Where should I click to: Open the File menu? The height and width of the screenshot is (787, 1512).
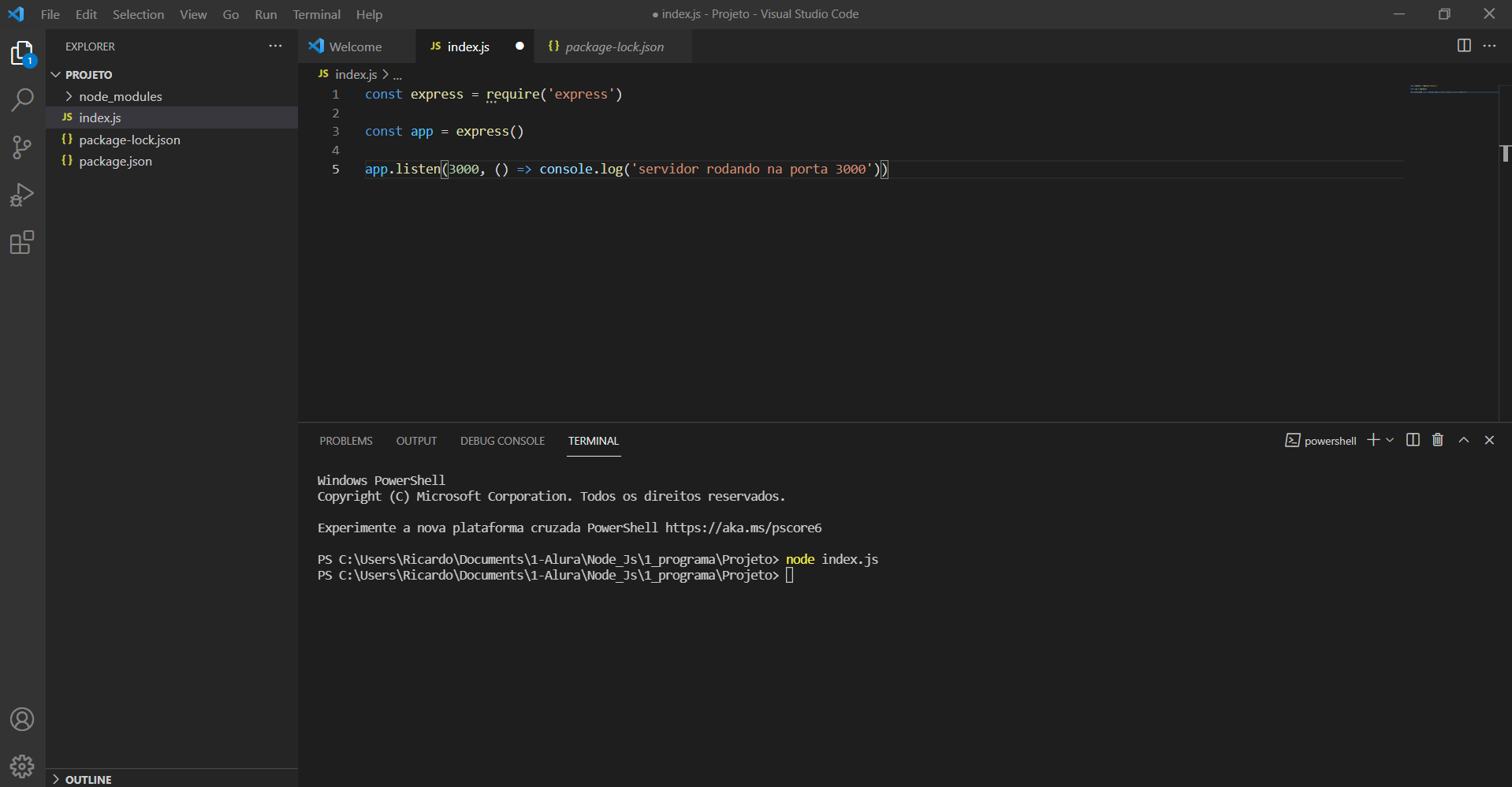[50, 14]
